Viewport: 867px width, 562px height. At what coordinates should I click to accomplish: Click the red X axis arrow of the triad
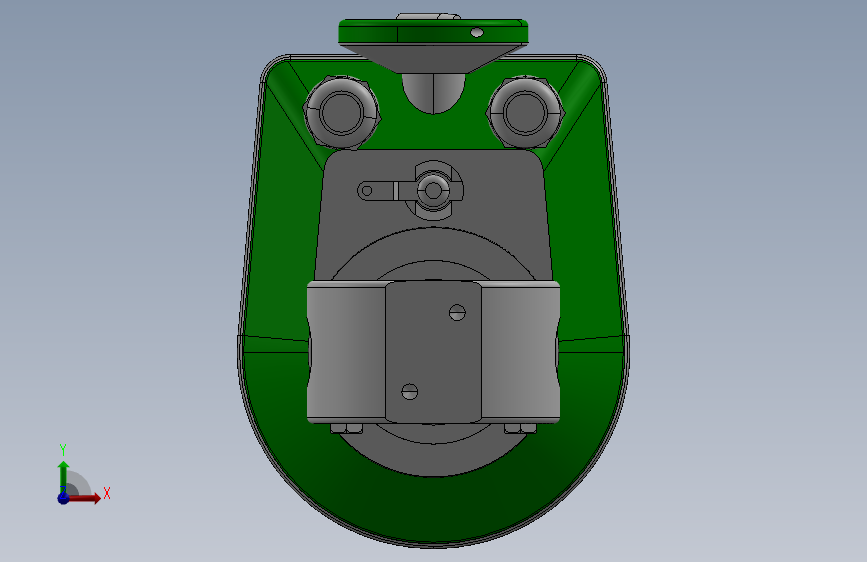[84, 498]
